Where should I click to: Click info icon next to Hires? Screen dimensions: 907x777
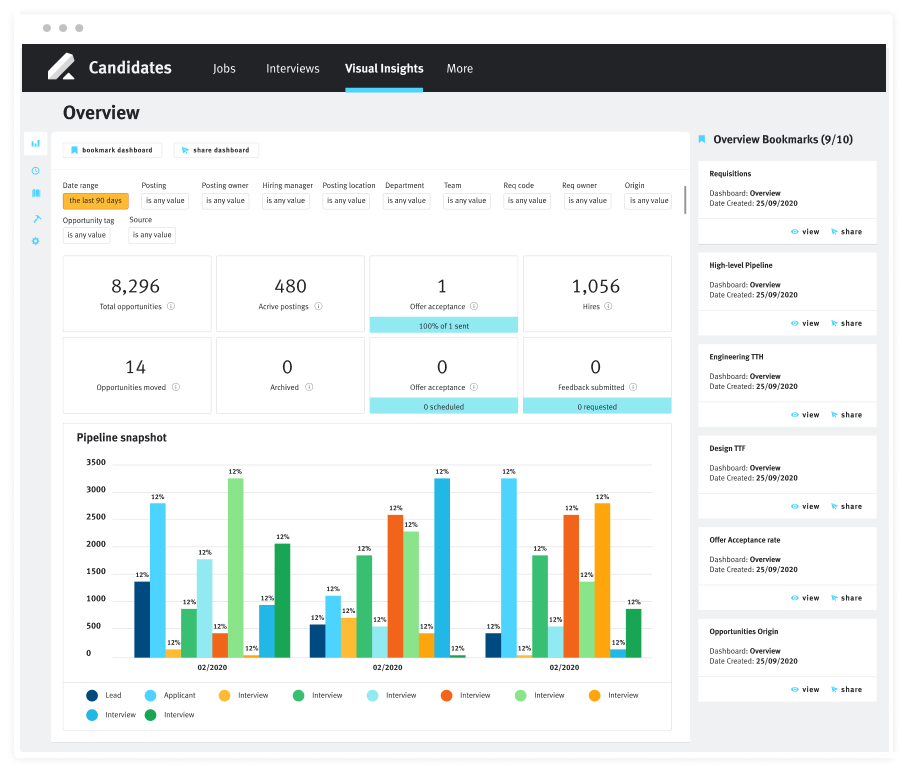pyautogui.click(x=610, y=307)
